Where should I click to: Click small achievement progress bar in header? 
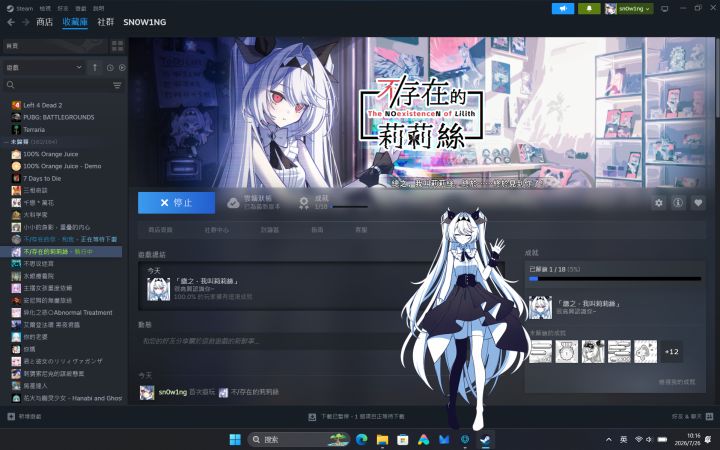(x=350, y=207)
